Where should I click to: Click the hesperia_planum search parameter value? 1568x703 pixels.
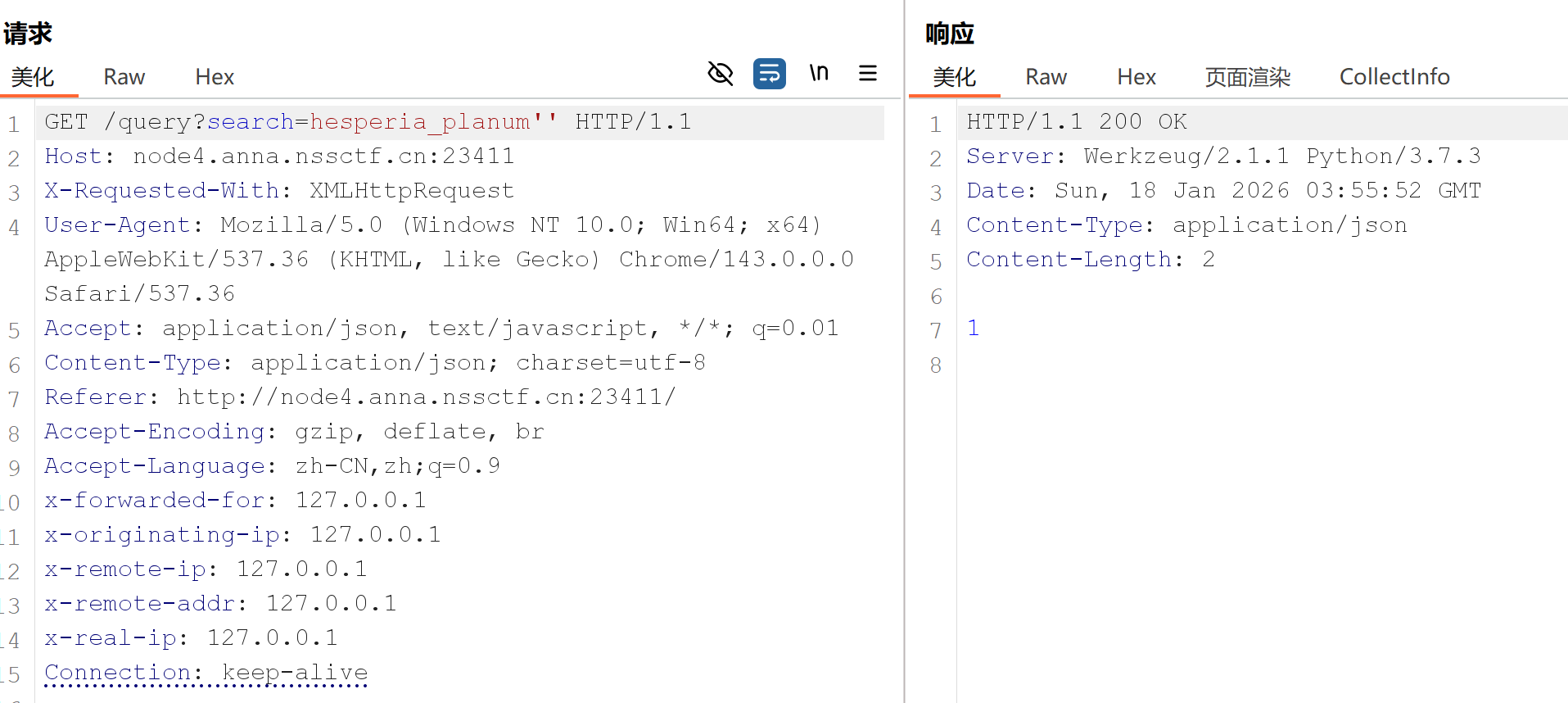click(419, 122)
